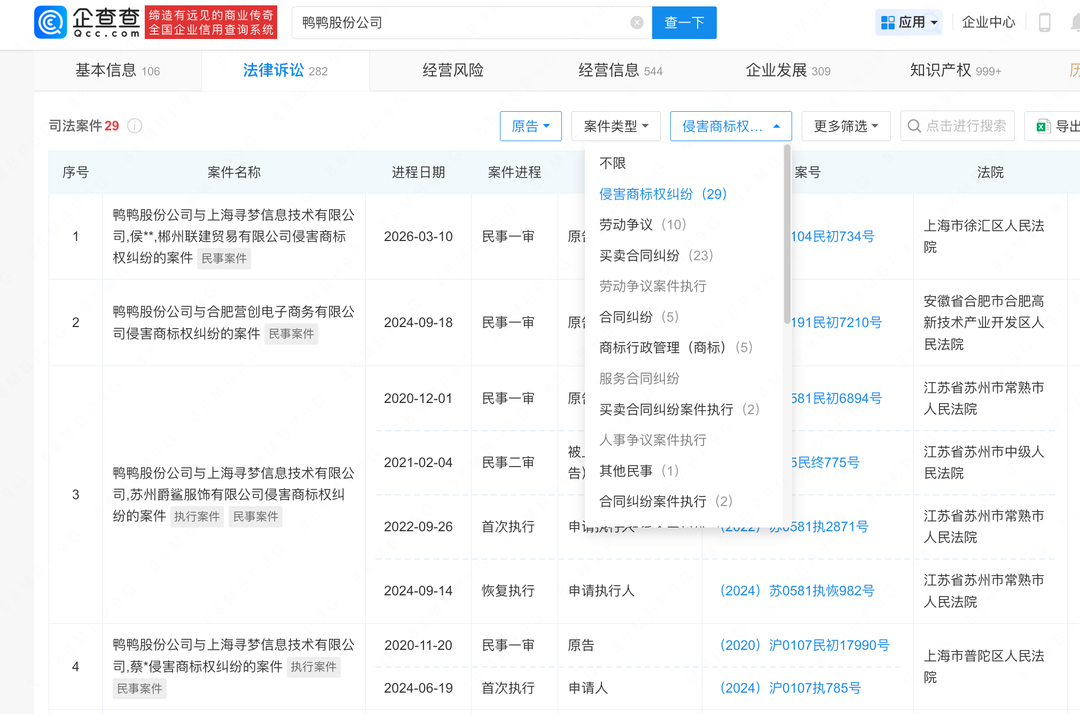The height and width of the screenshot is (714, 1080).
Task: Clear search text with the X icon
Action: coord(637,22)
